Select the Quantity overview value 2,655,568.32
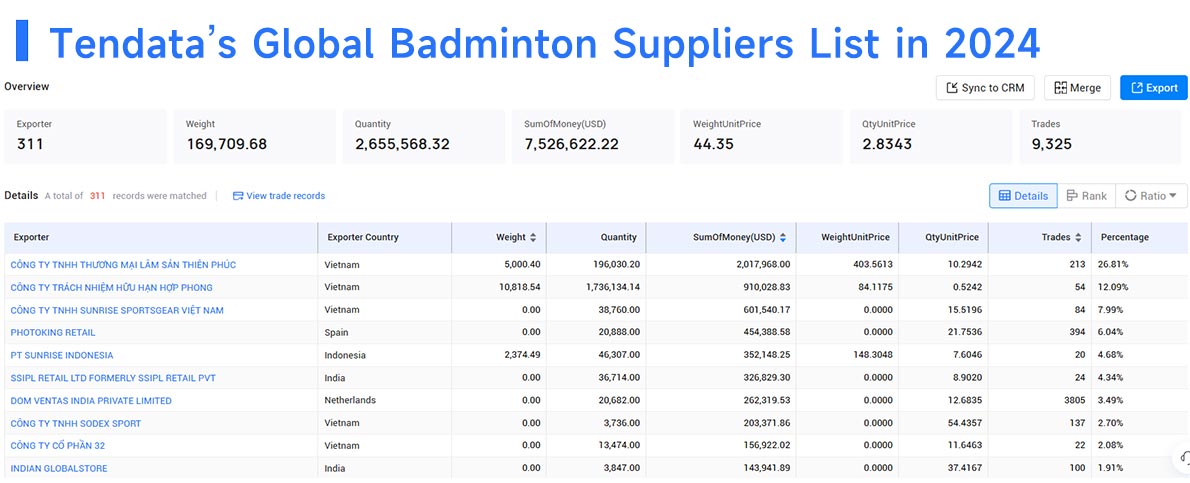The height and width of the screenshot is (483, 1190). pos(402,144)
